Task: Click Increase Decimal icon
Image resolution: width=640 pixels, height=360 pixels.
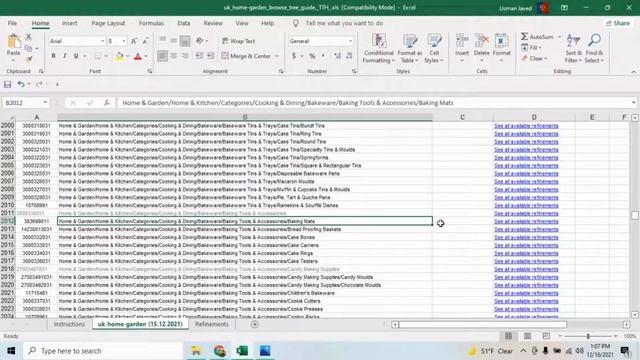Action: (x=337, y=56)
